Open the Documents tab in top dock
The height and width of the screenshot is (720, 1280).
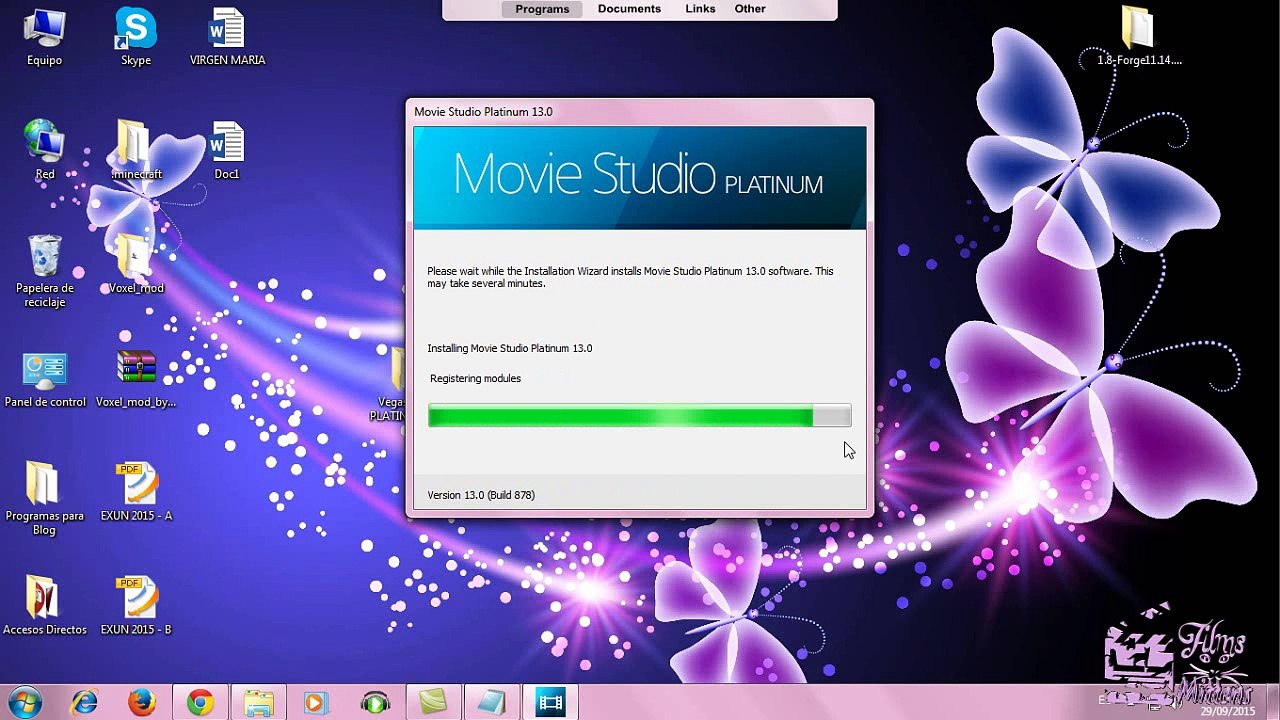point(629,9)
